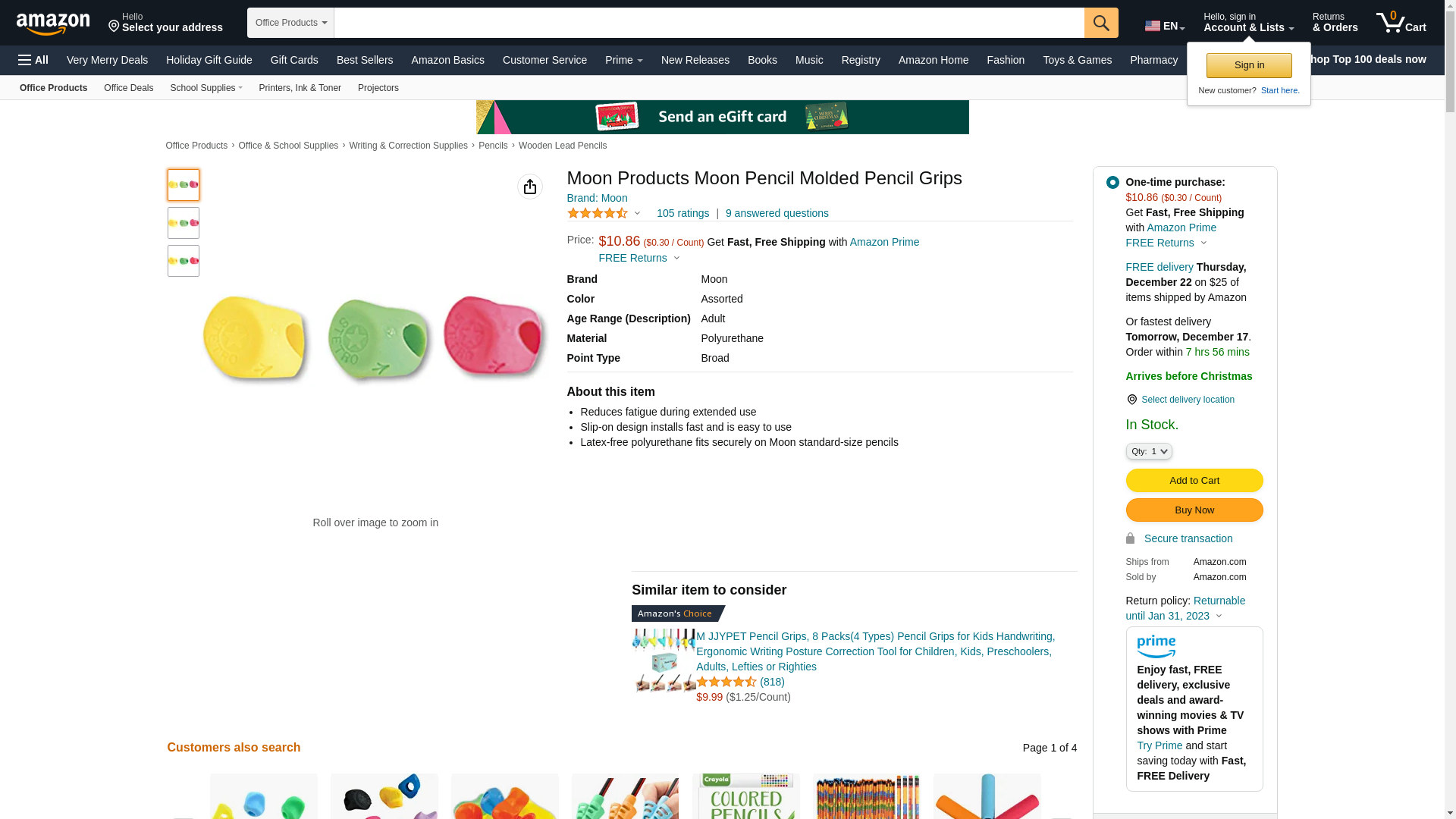The height and width of the screenshot is (819, 1456).
Task: Click the Add to Cart button
Action: 1194,481
